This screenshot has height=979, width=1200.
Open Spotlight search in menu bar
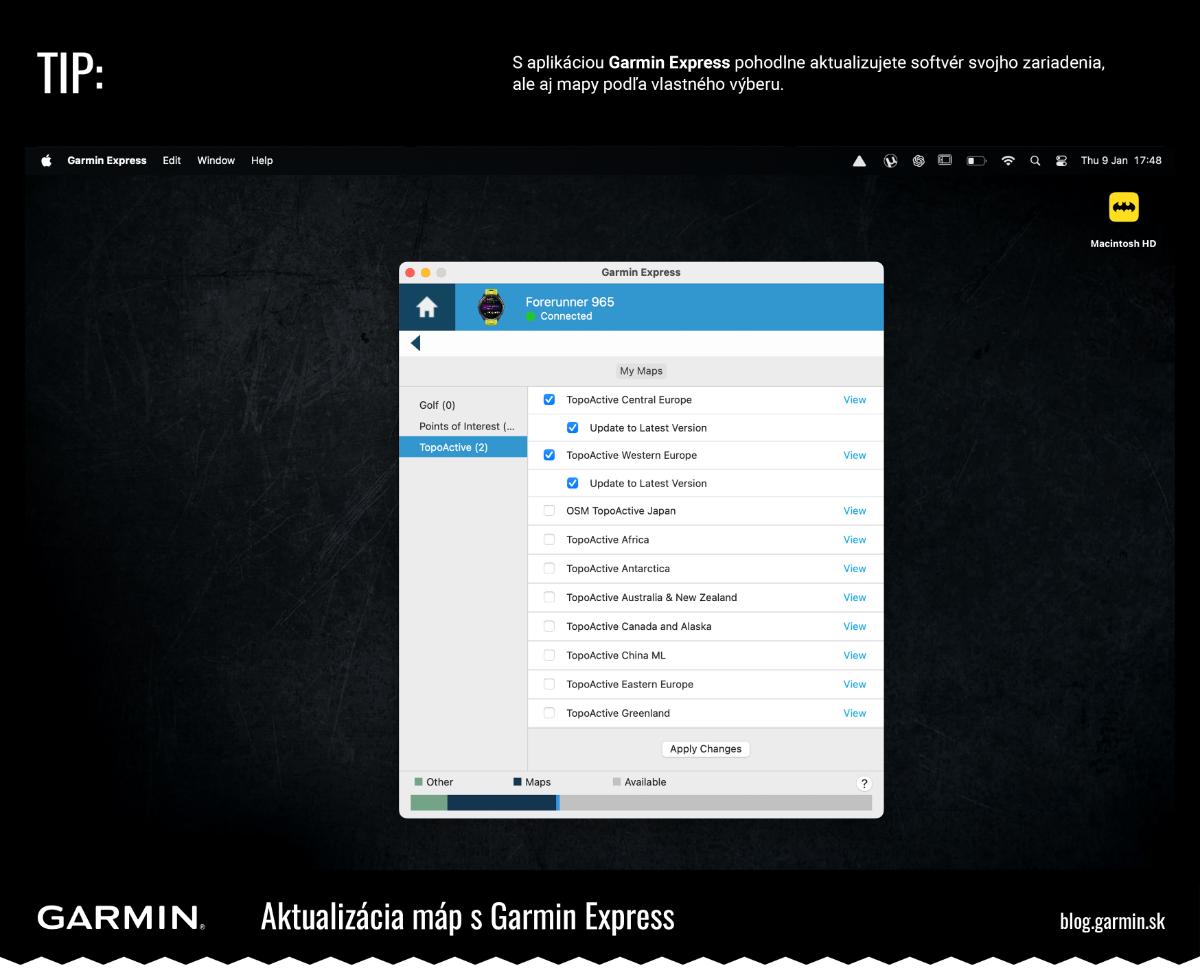(1035, 160)
